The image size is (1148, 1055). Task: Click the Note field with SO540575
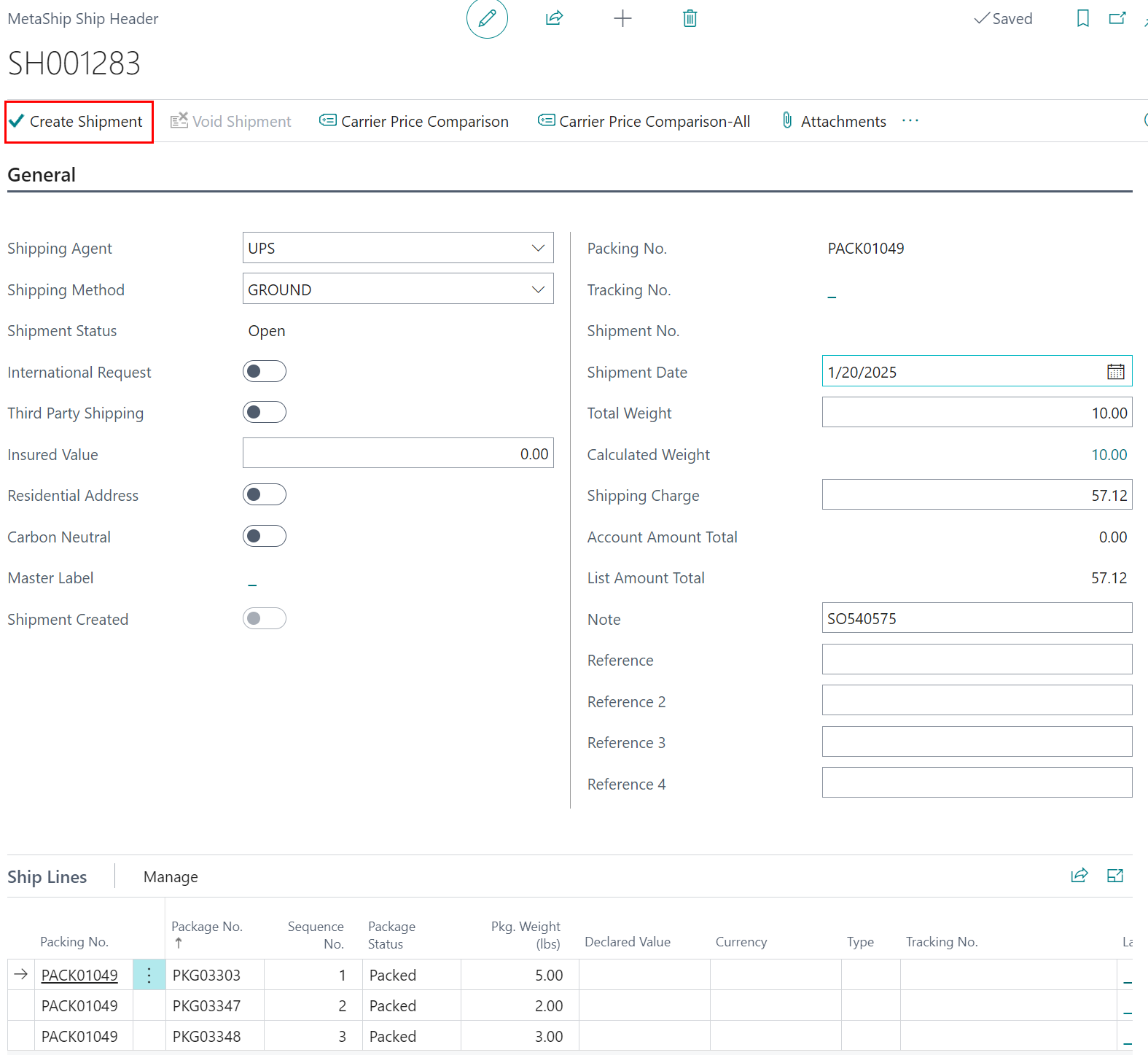tap(977, 618)
